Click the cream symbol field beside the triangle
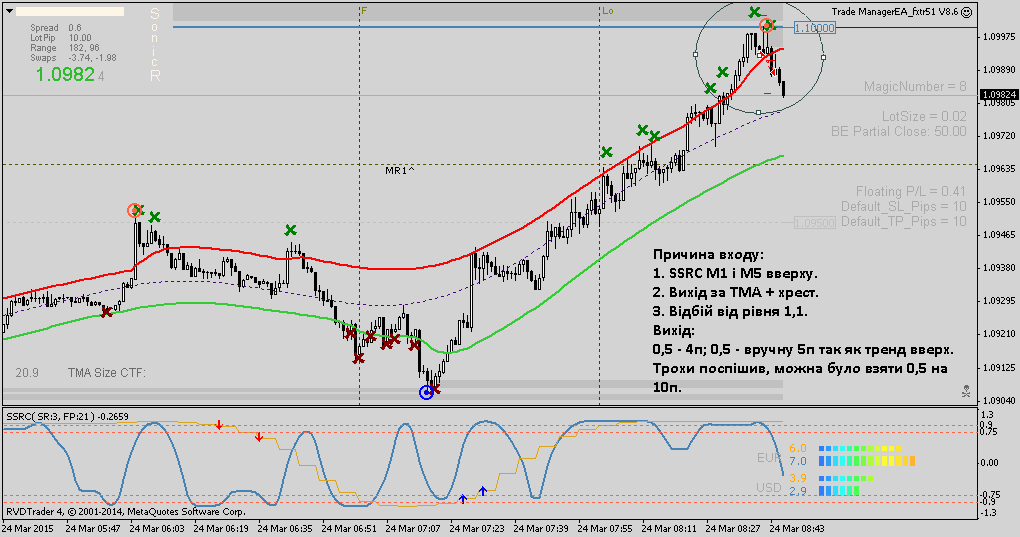Image resolution: width=1020 pixels, height=537 pixels. [70, 12]
